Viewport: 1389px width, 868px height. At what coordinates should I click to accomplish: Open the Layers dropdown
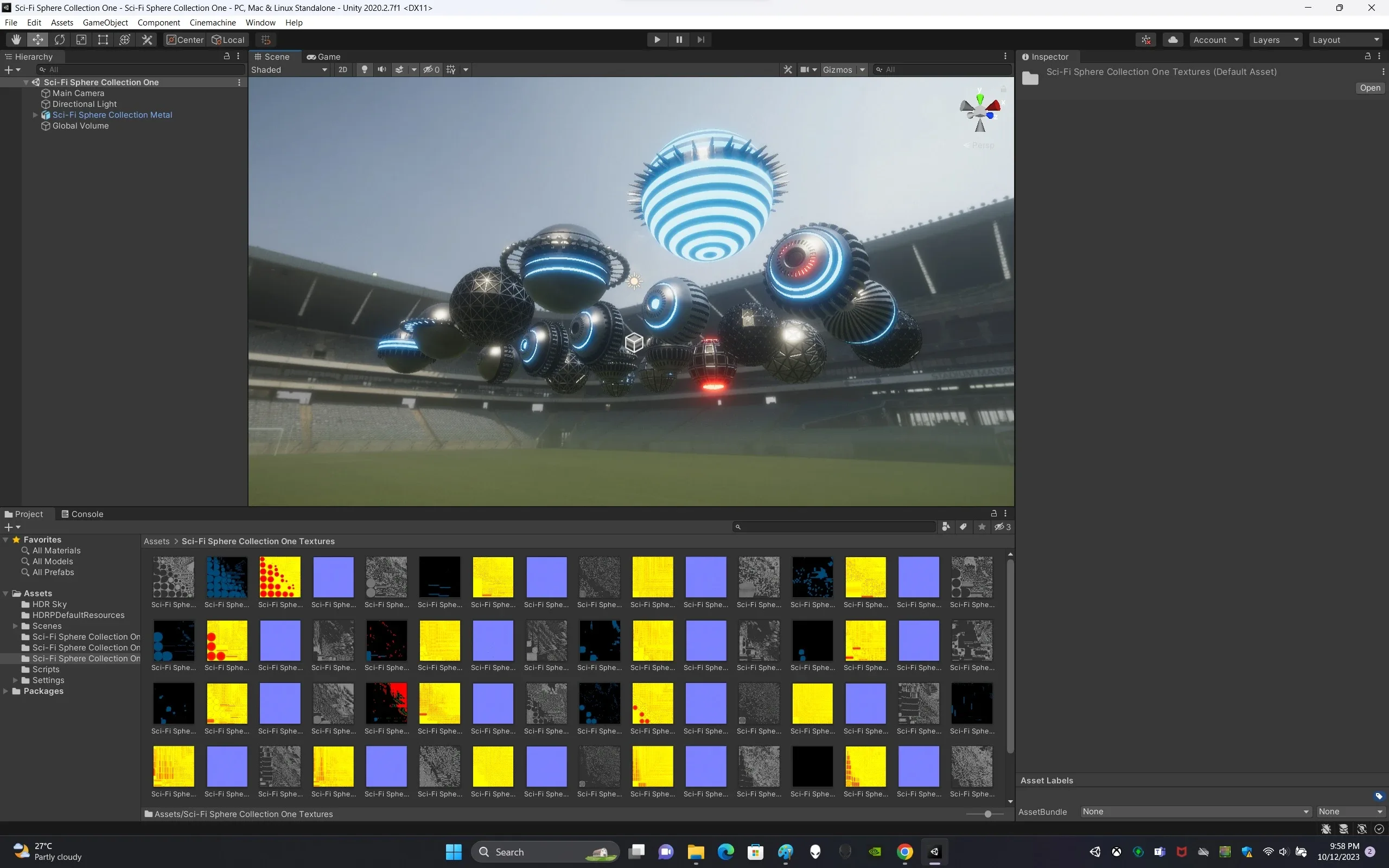click(1275, 40)
